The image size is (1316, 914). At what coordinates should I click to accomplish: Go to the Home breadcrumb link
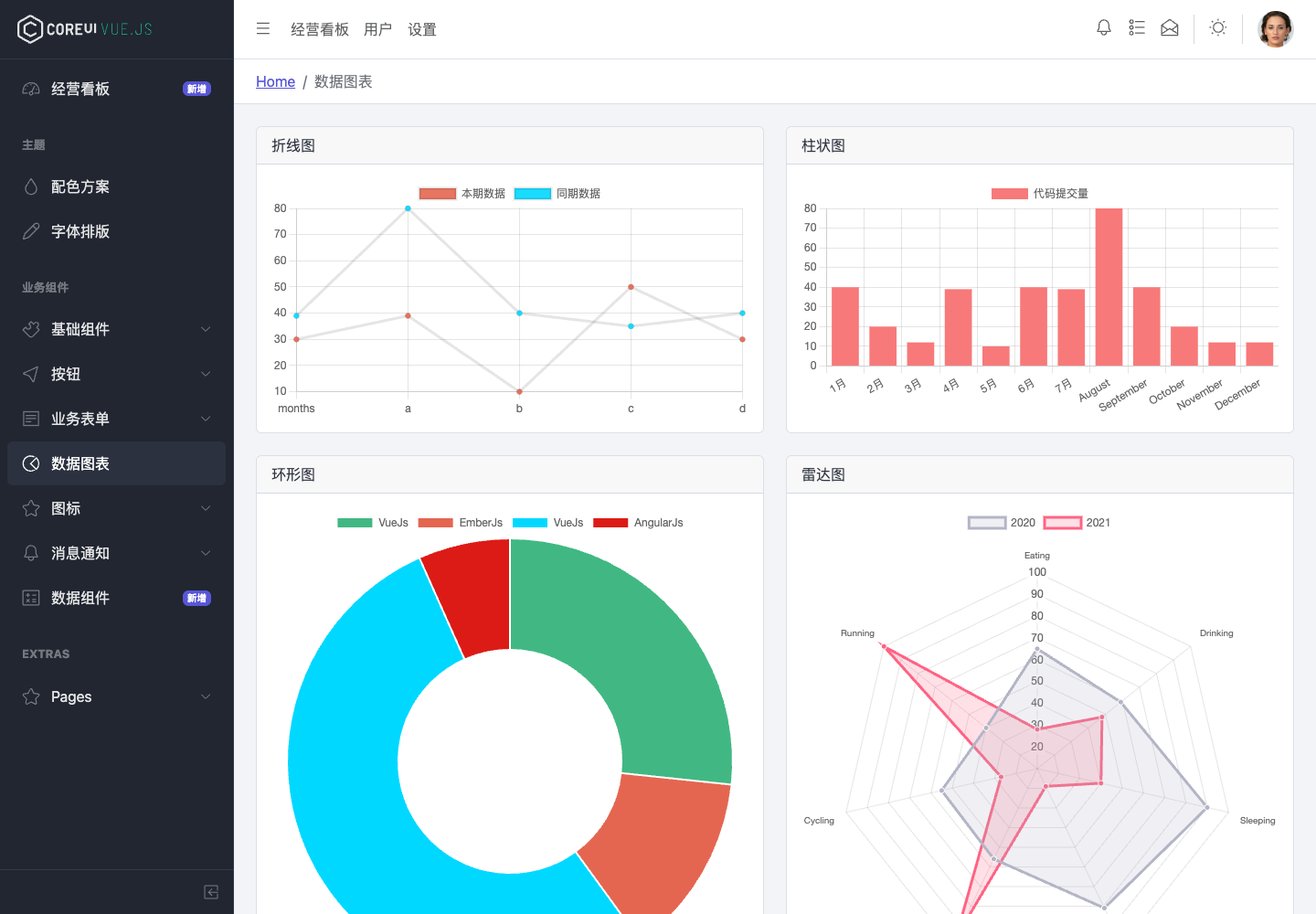(x=275, y=81)
